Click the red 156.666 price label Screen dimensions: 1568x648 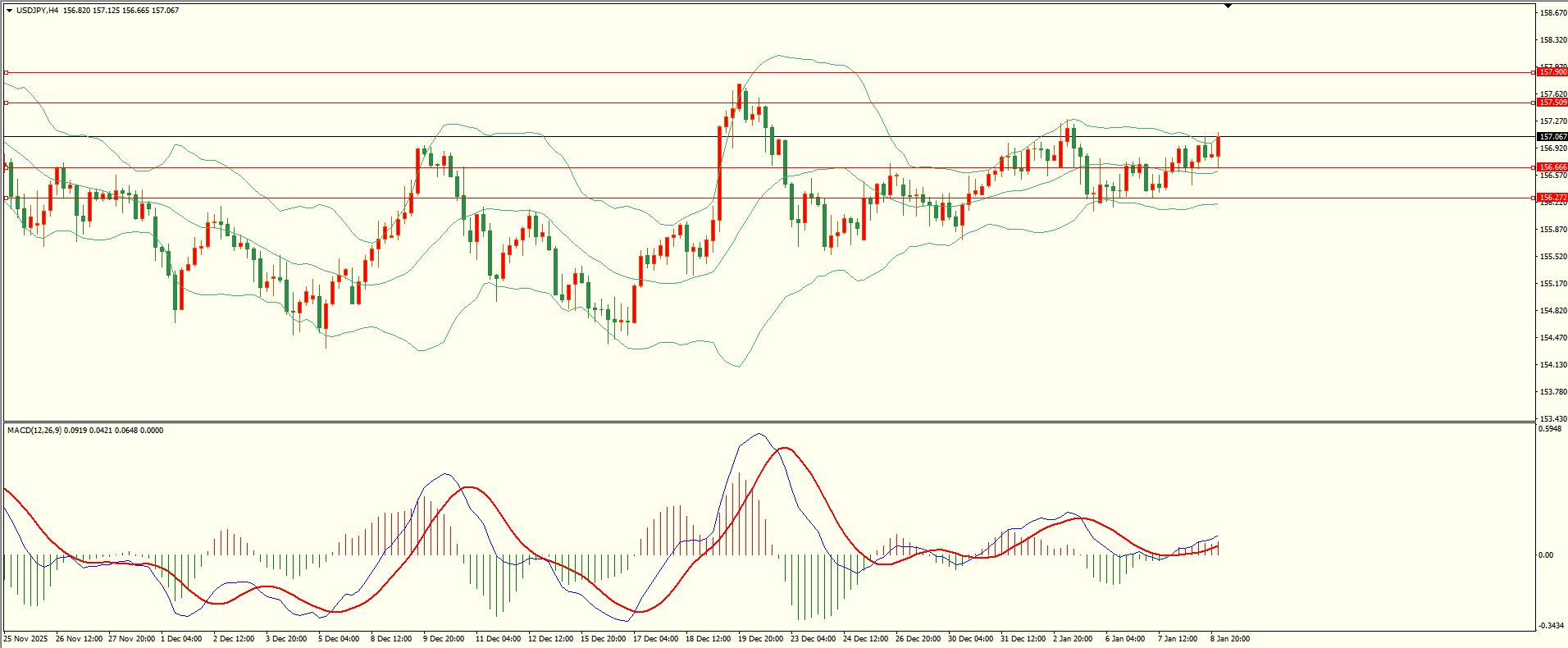point(1552,167)
